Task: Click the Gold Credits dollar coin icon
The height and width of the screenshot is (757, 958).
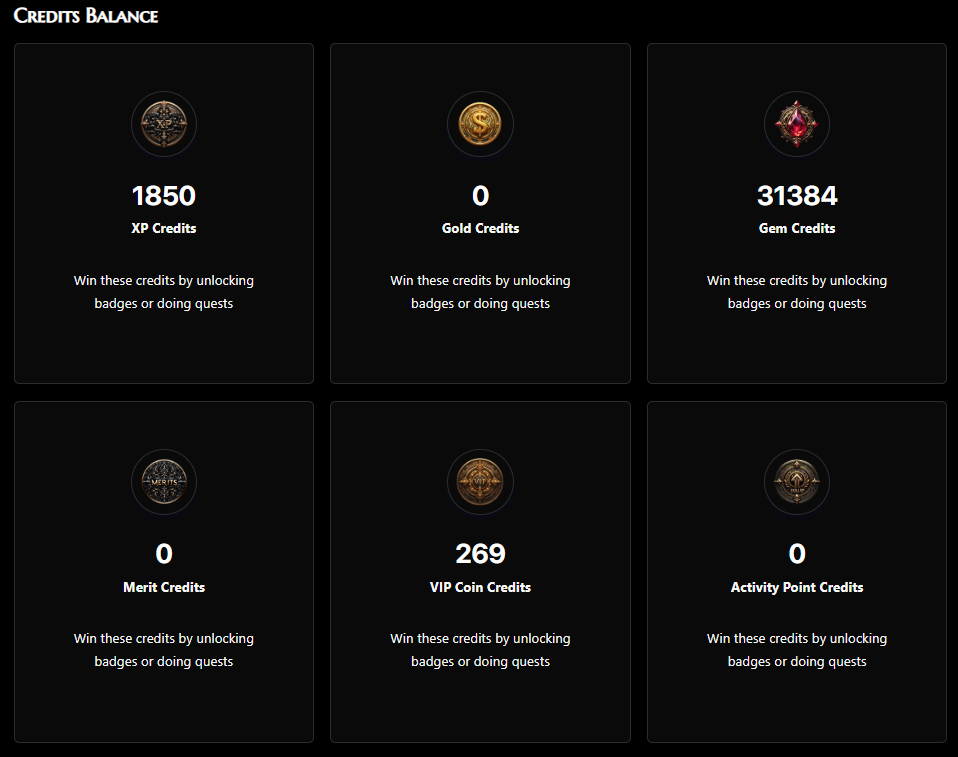Action: pyautogui.click(x=480, y=124)
